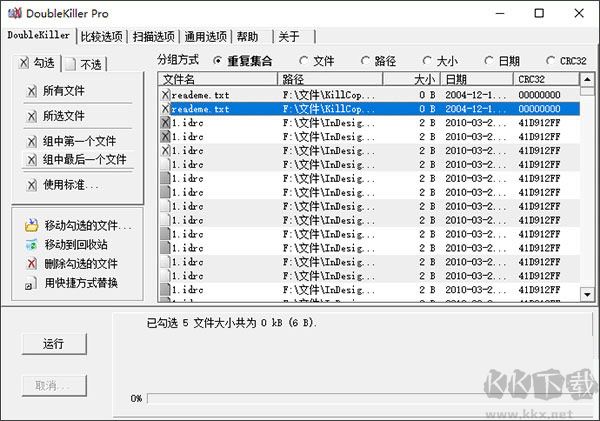Click the X icon beside 组中第一个文件

[32, 142]
